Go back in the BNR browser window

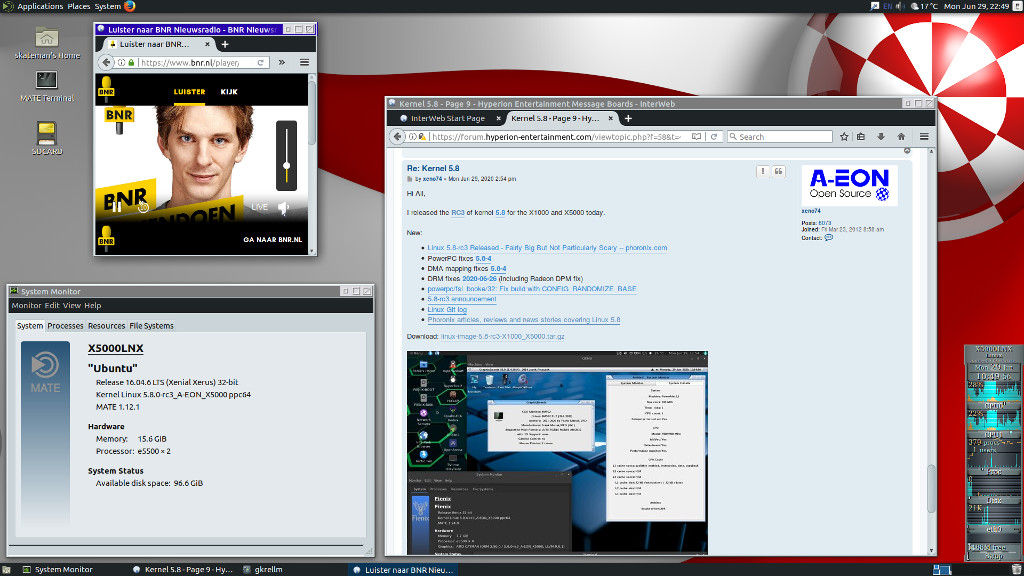(x=106, y=63)
